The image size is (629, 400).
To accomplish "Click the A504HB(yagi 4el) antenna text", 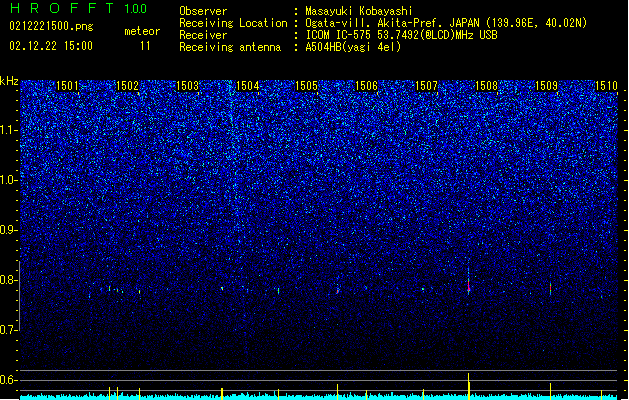I will click(353, 47).
